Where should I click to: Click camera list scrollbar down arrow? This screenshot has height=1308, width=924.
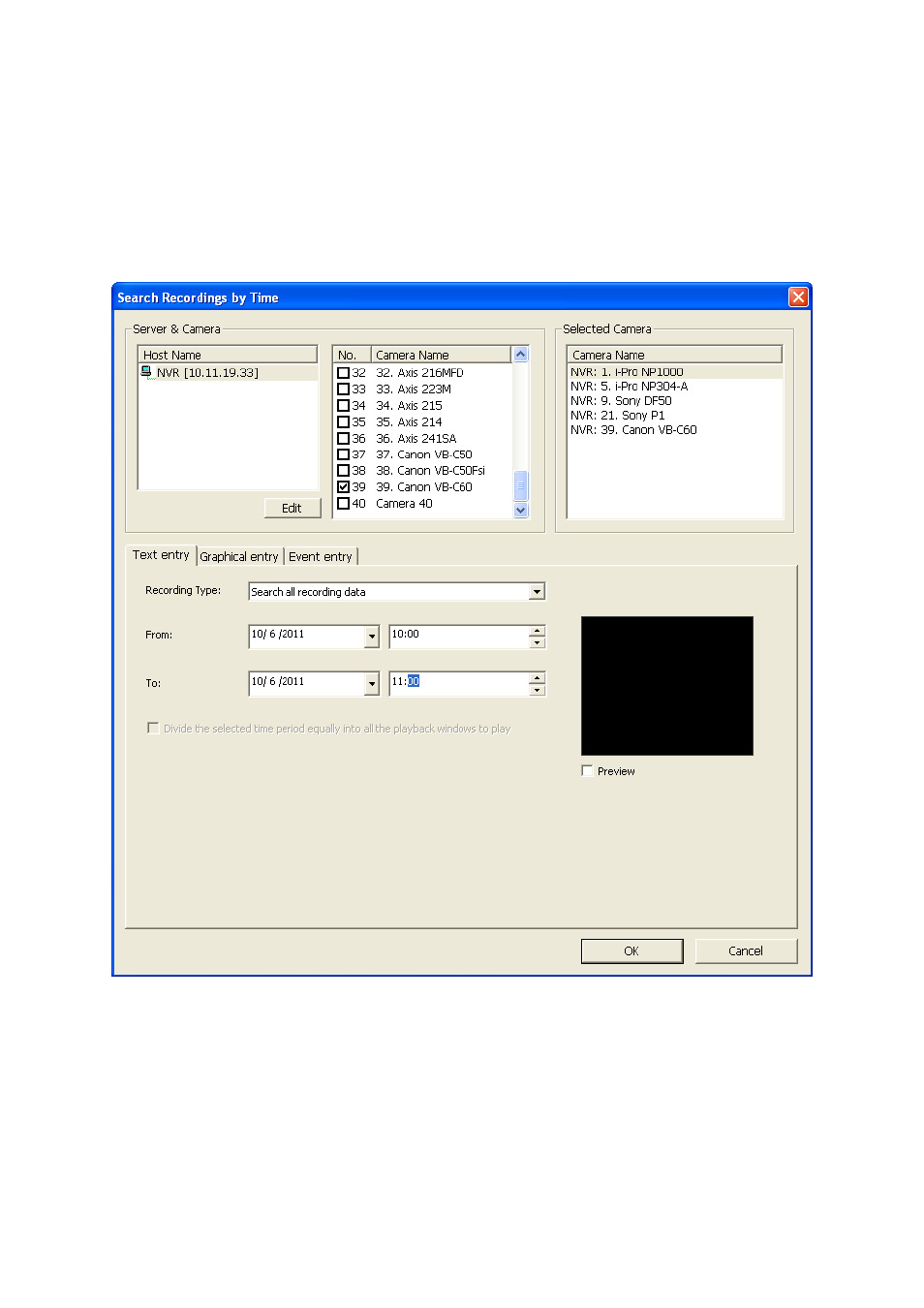521,511
